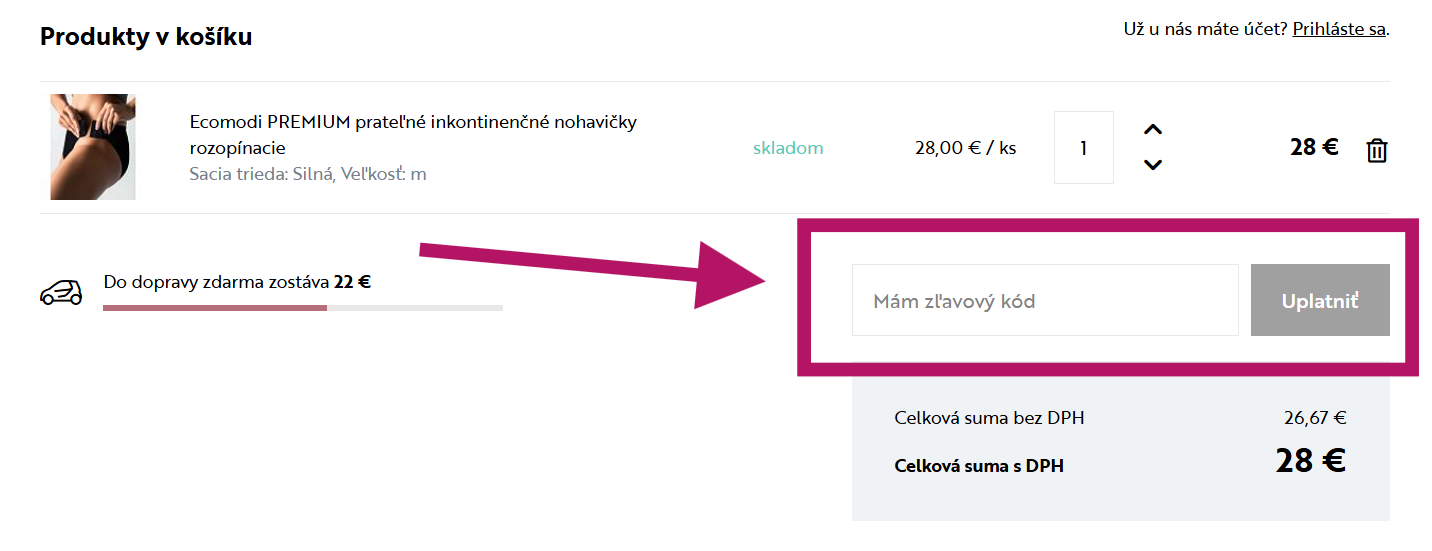This screenshot has height=551, width=1432.
Task: Increase quantity with the up chevron
Action: pyautogui.click(x=1153, y=130)
